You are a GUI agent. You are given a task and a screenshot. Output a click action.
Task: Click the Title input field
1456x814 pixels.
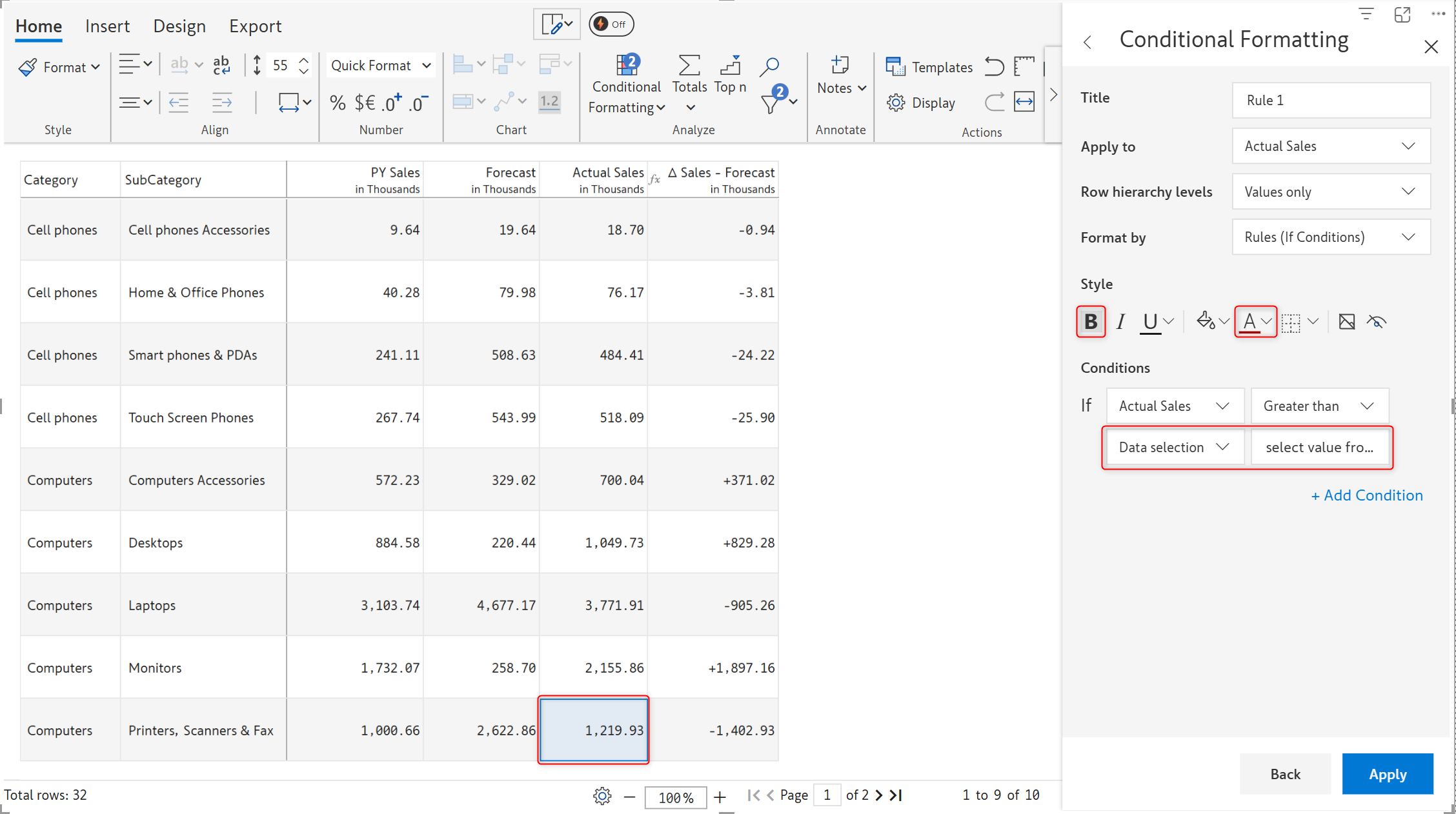pos(1330,100)
